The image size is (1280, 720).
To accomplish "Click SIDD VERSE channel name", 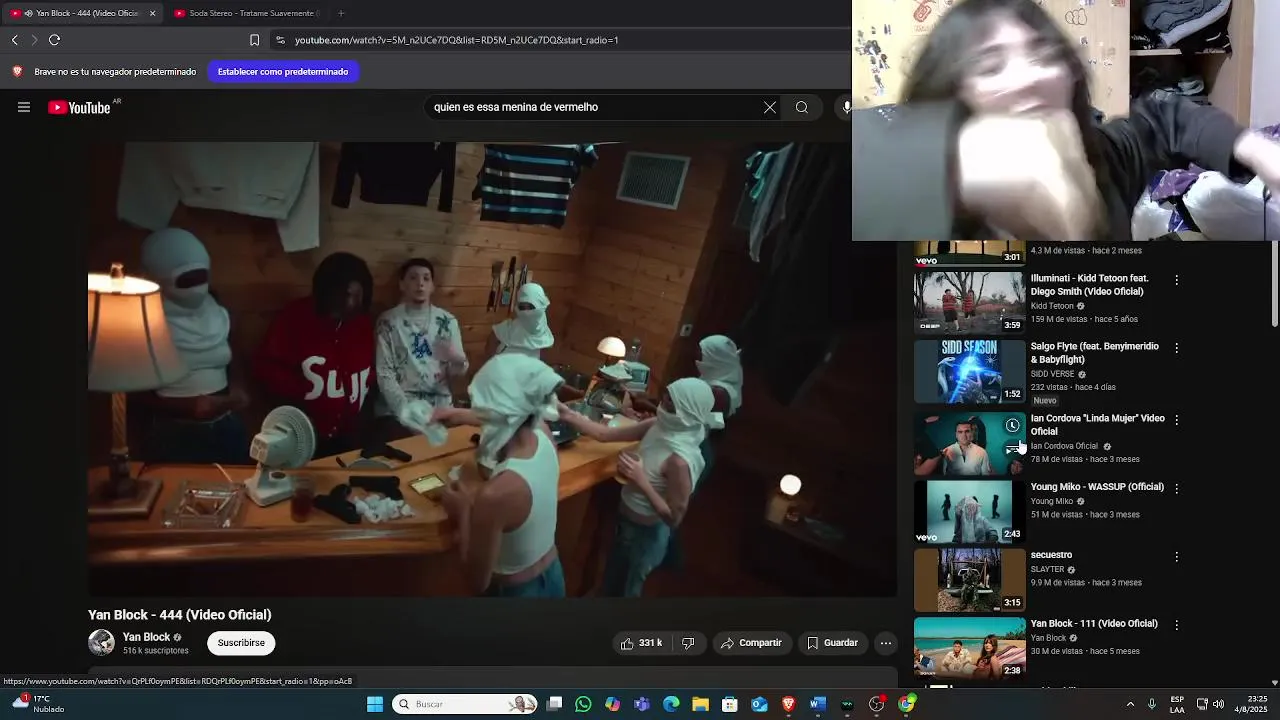I will point(1053,374).
